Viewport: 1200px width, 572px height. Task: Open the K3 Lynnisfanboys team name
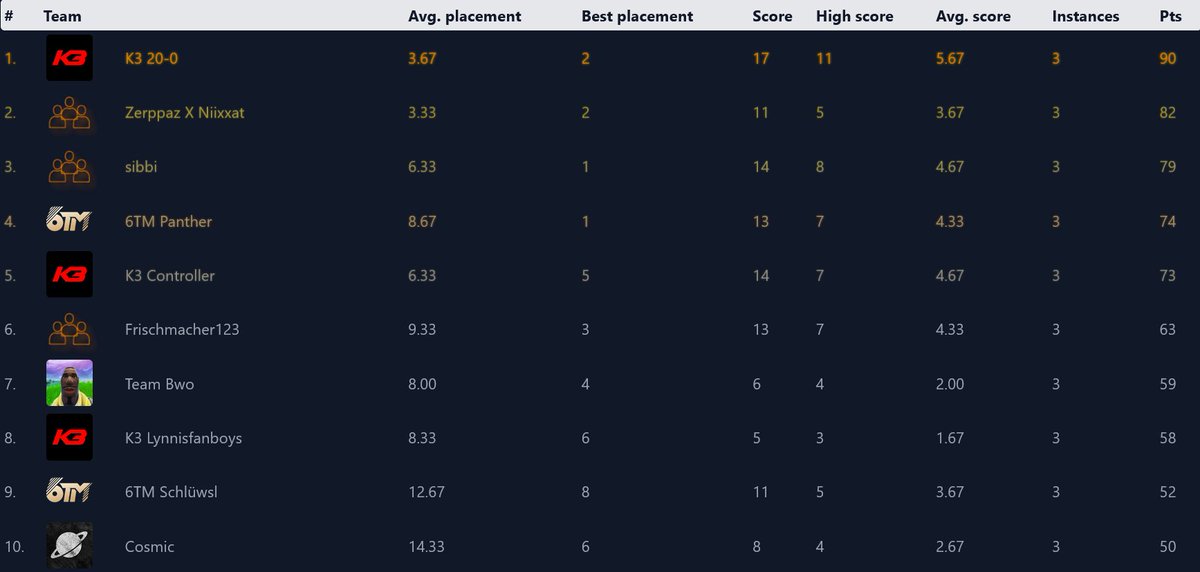coord(183,437)
